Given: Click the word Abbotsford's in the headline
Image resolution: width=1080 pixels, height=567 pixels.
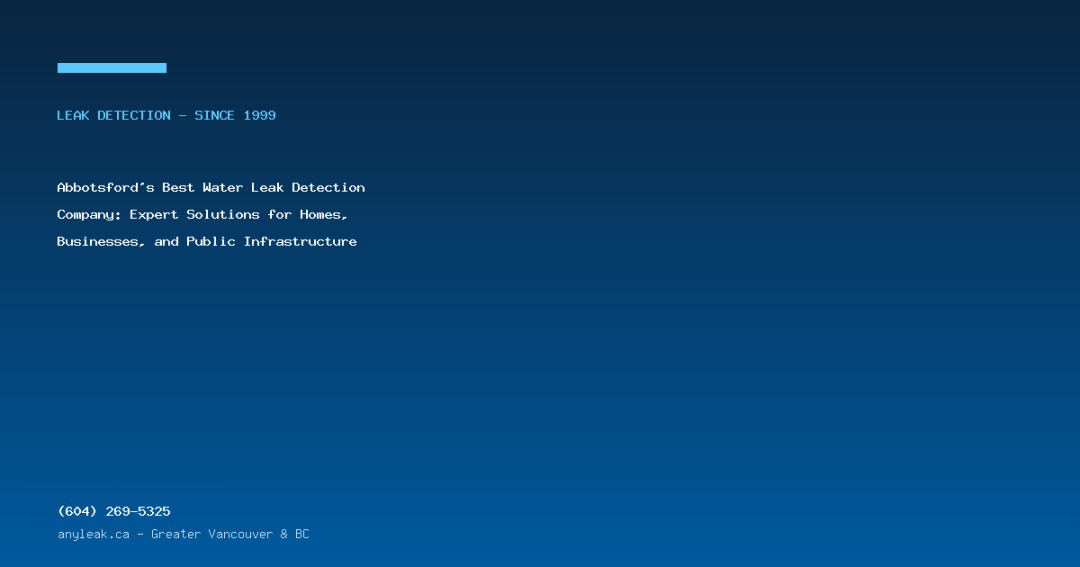Looking at the screenshot, I should pyautogui.click(x=105, y=187).
